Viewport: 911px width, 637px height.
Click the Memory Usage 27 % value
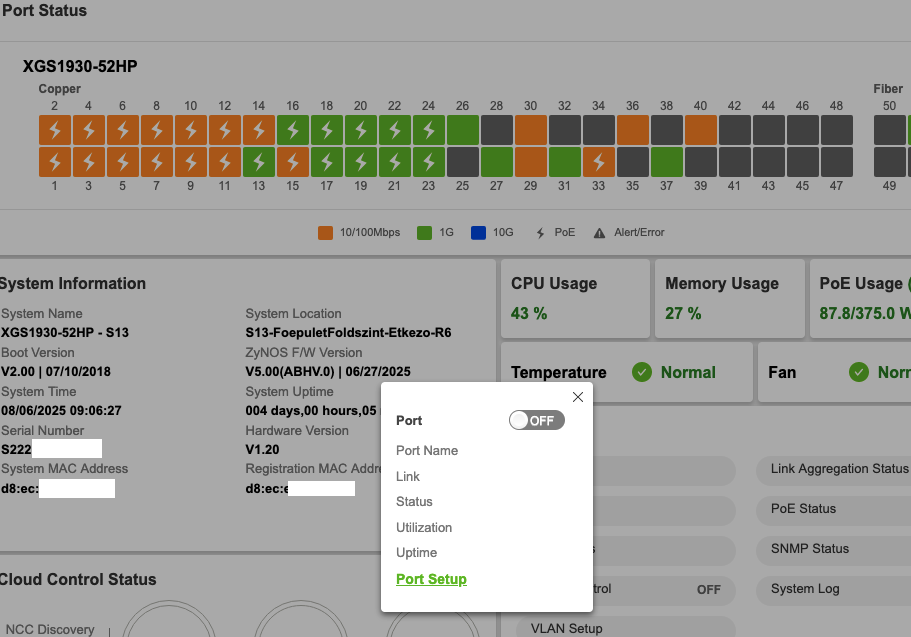(x=683, y=313)
